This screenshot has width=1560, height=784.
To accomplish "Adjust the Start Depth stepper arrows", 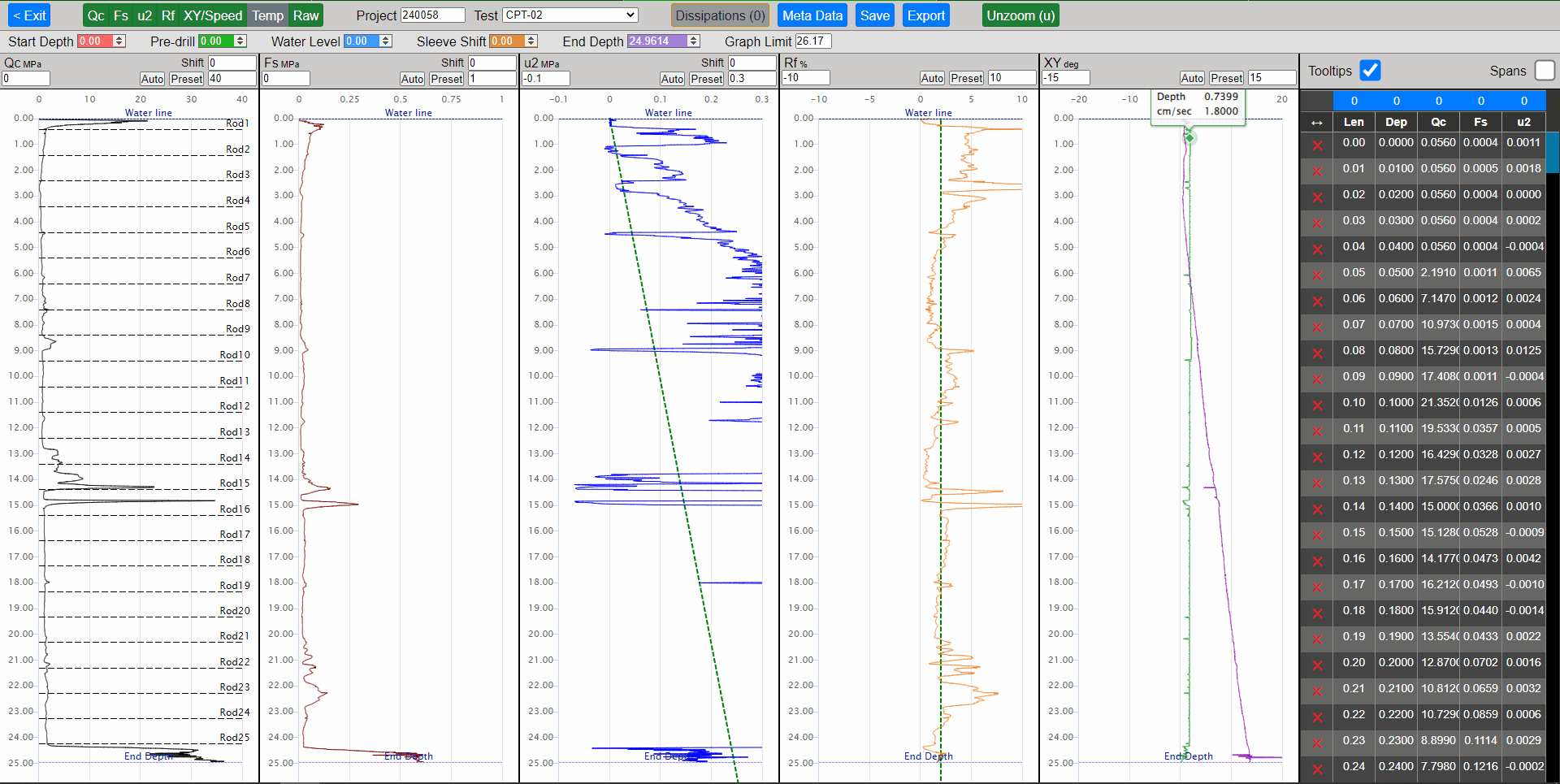I will click(119, 41).
